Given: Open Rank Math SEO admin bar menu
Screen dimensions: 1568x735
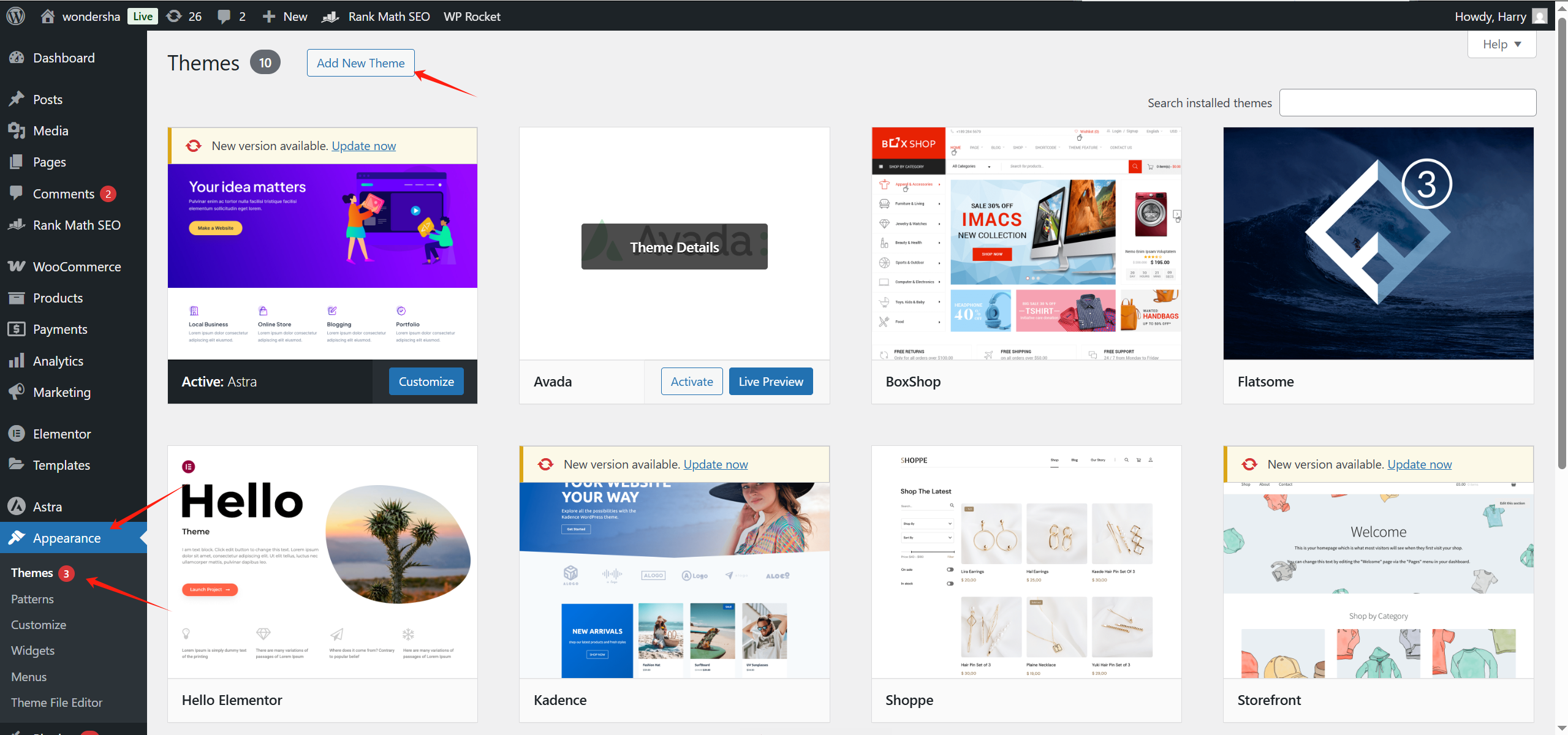Looking at the screenshot, I should click(x=376, y=17).
